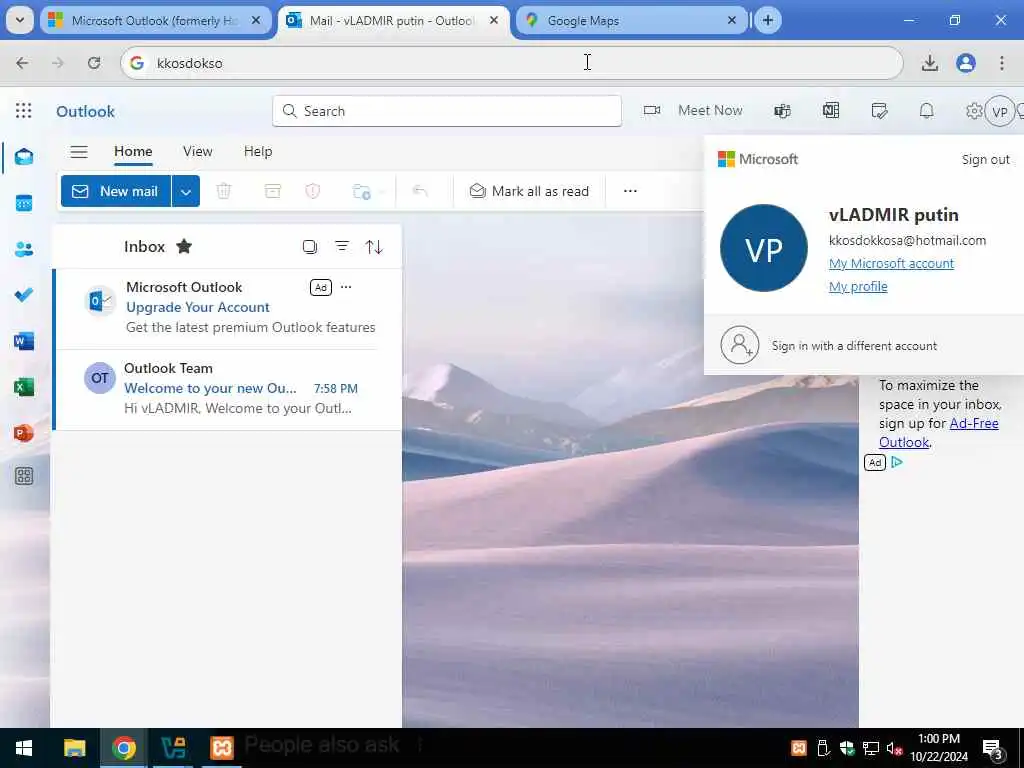Click the Reply arrow icon
1024x768 pixels.
(420, 191)
